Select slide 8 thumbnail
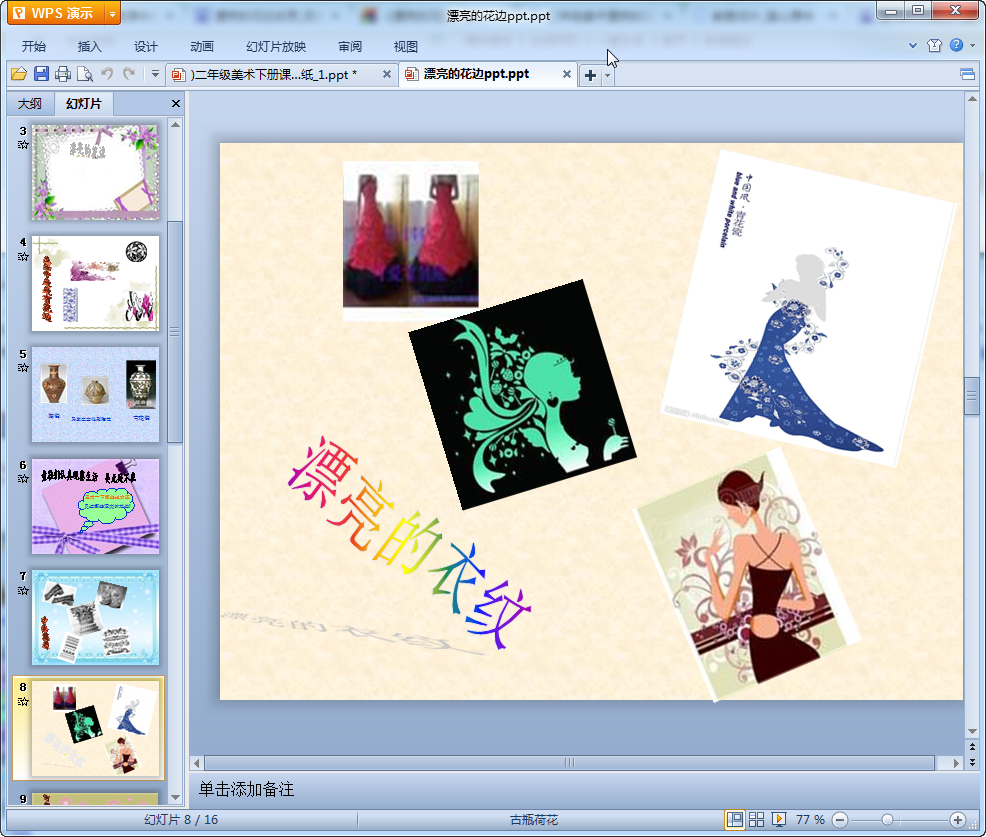Viewport: 986px width, 837px height. tap(96, 728)
